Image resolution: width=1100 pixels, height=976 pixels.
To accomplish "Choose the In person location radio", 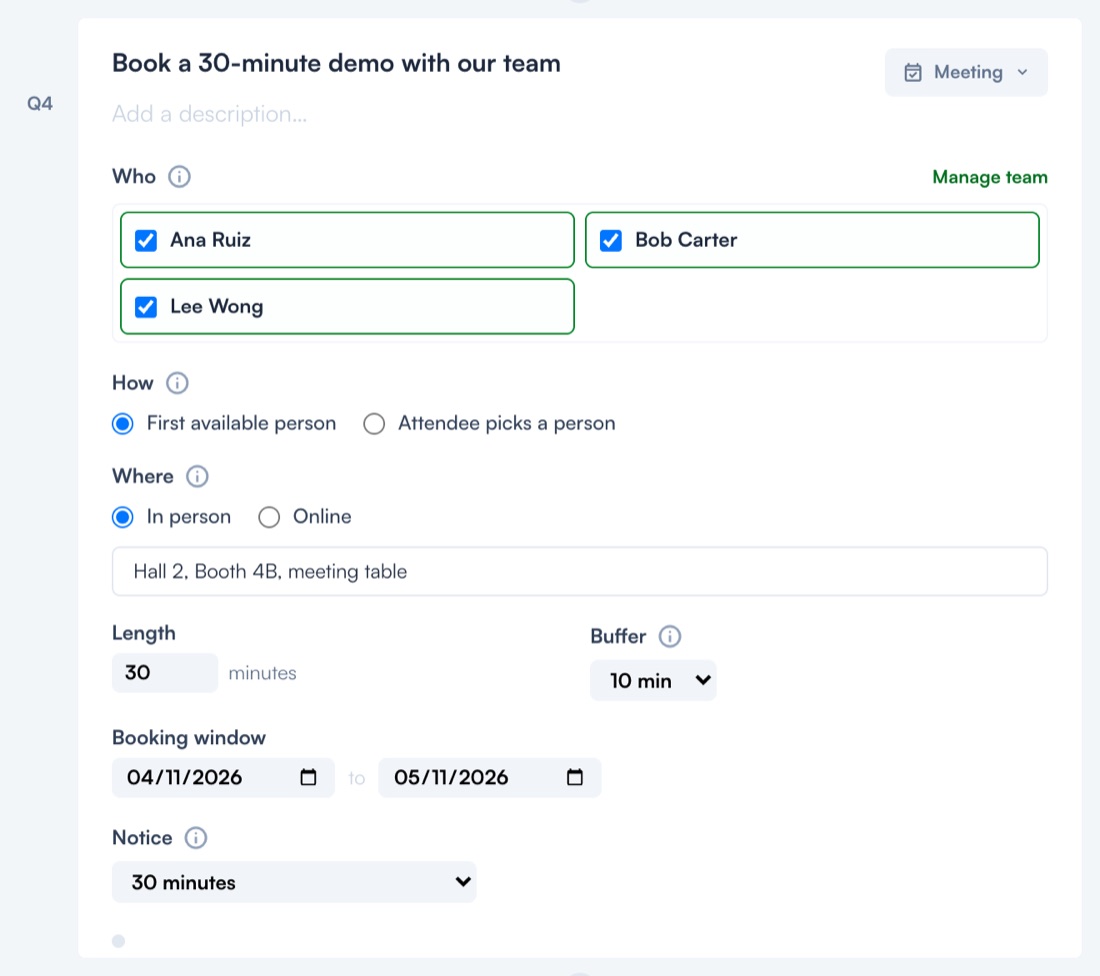I will pos(123,517).
